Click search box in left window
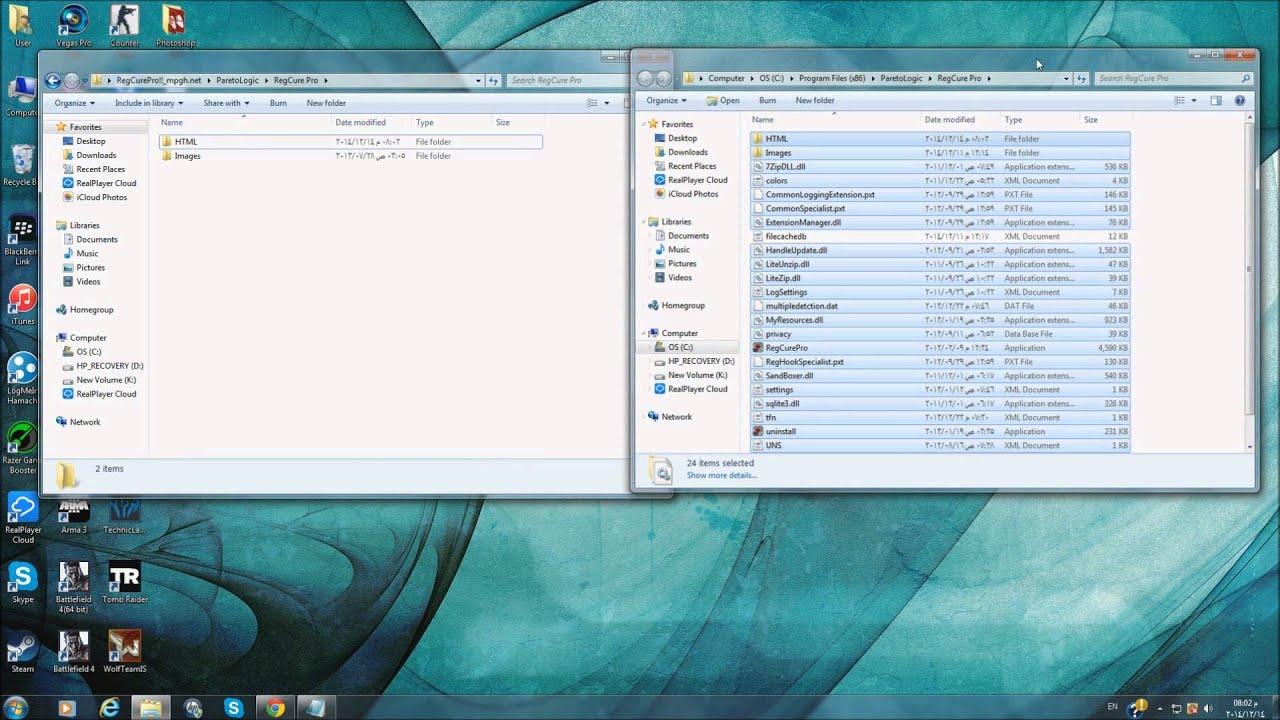 (x=565, y=80)
